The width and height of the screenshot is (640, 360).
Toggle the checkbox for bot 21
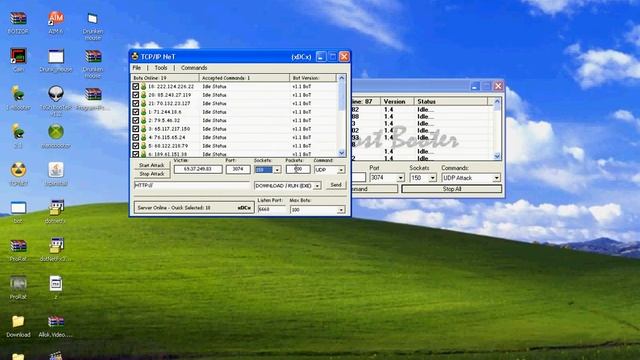click(136, 103)
